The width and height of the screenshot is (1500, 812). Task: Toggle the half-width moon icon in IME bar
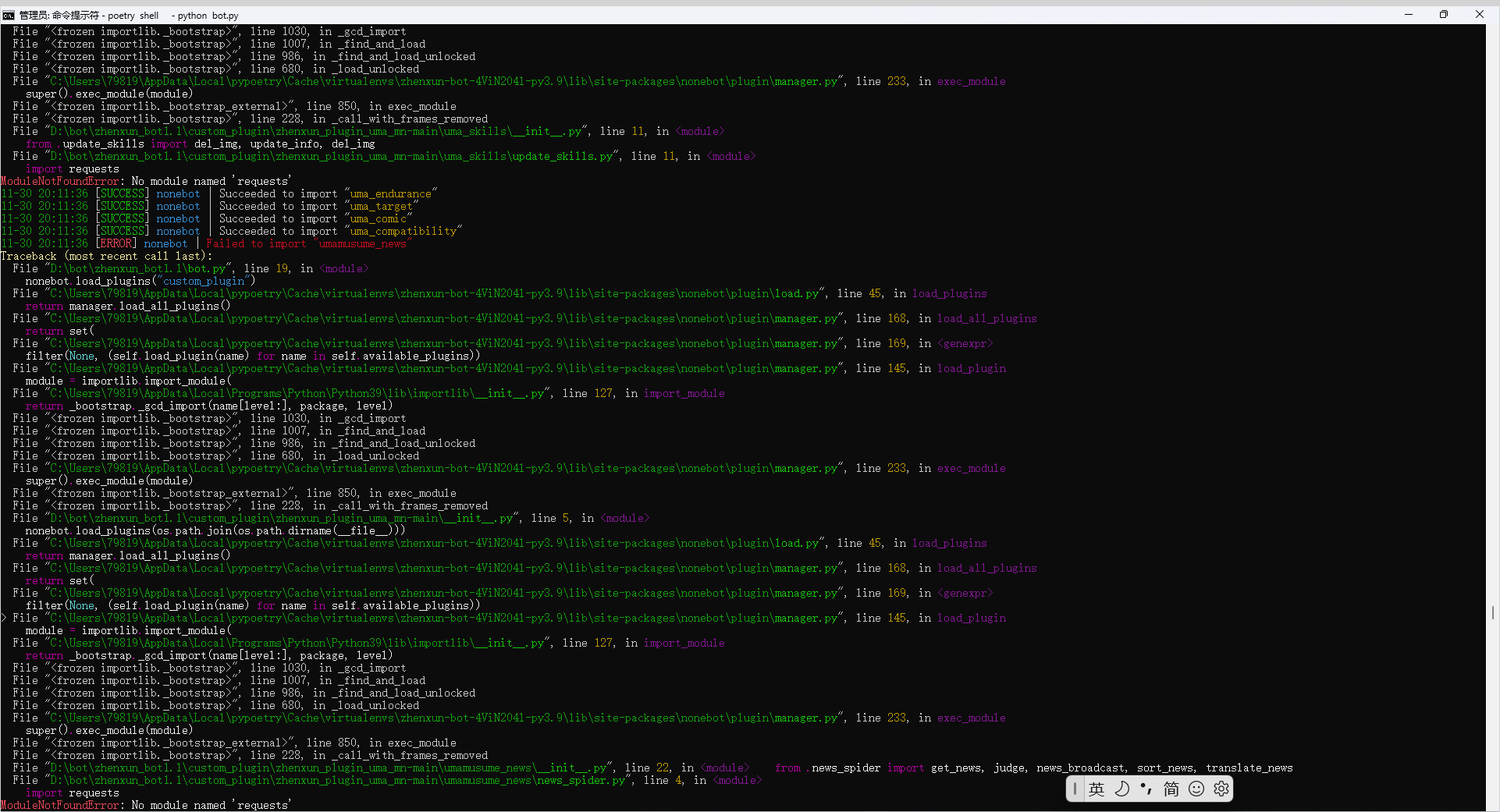point(1121,789)
